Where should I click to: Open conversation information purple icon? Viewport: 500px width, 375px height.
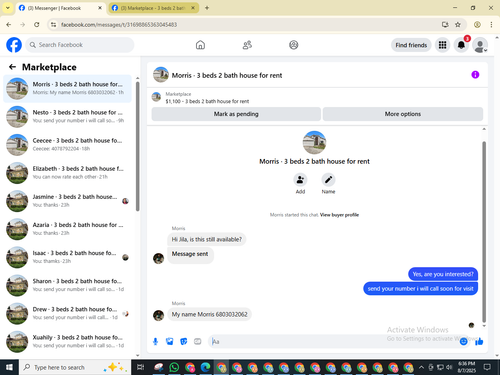[475, 75]
